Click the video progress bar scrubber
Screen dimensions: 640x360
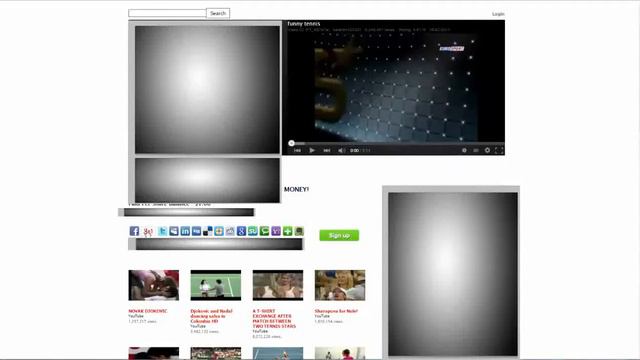click(291, 143)
